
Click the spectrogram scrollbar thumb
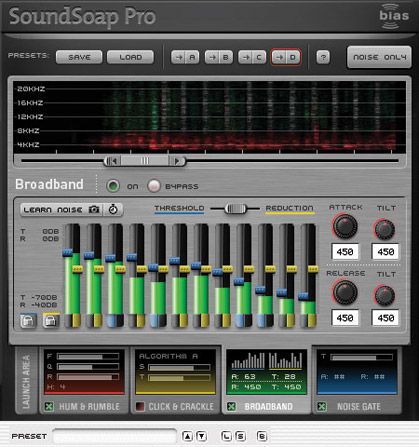[145, 161]
